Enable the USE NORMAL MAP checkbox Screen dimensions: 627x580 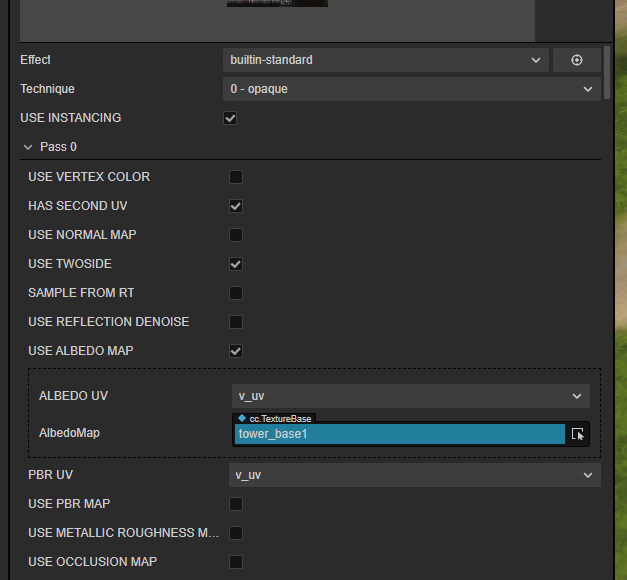236,235
